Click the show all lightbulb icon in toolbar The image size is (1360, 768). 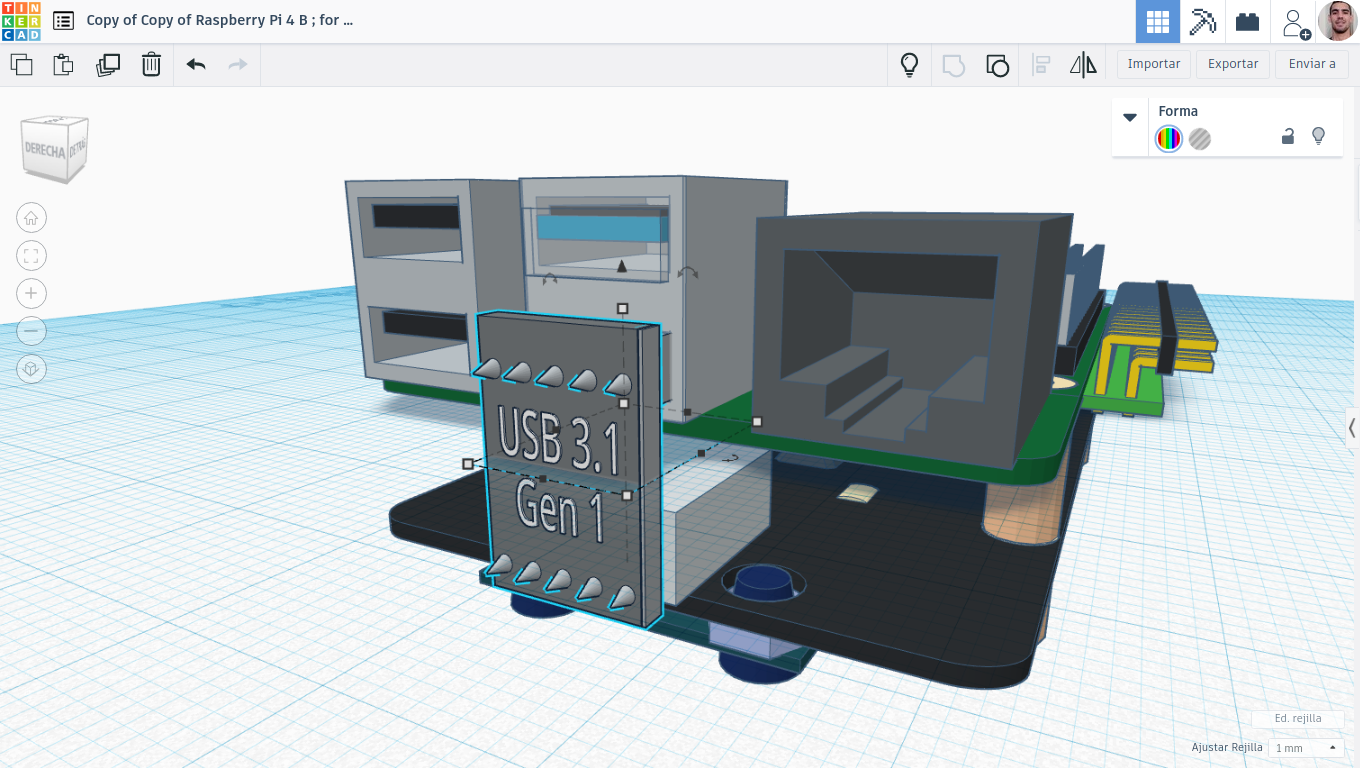click(x=909, y=65)
